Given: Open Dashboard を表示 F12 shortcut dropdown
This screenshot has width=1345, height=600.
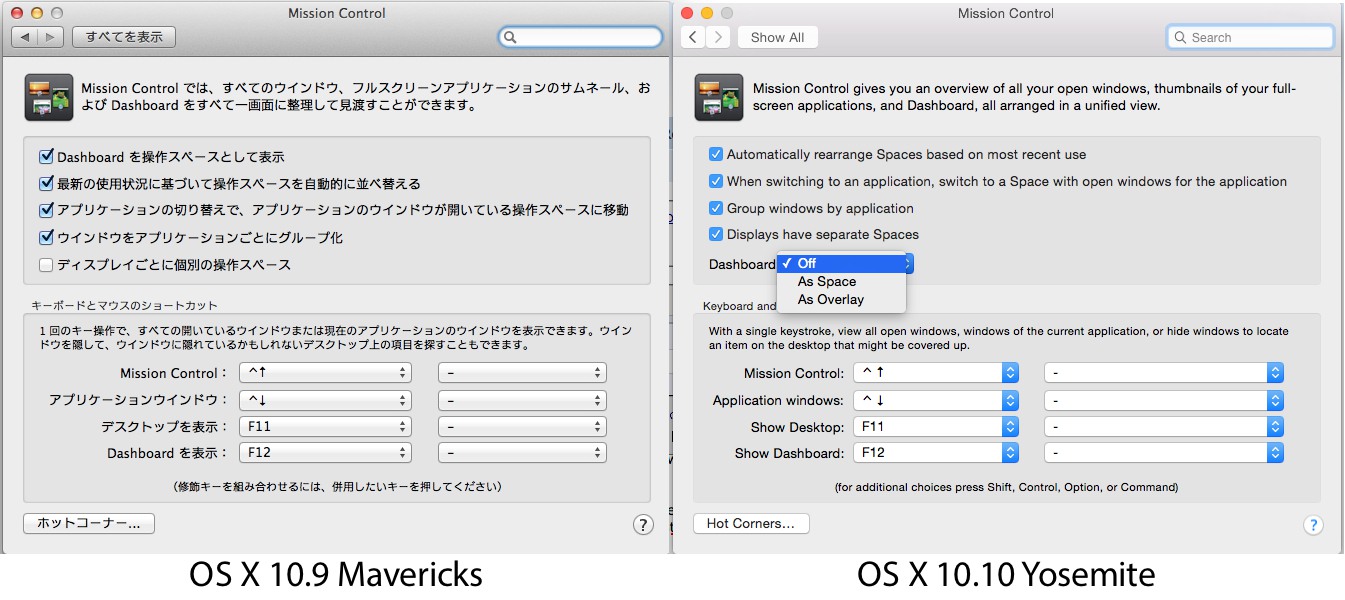Looking at the screenshot, I should pos(325,453).
